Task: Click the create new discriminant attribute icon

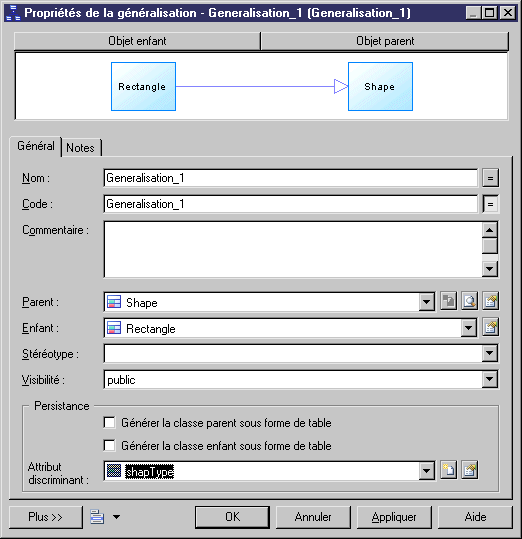Action: (448, 470)
